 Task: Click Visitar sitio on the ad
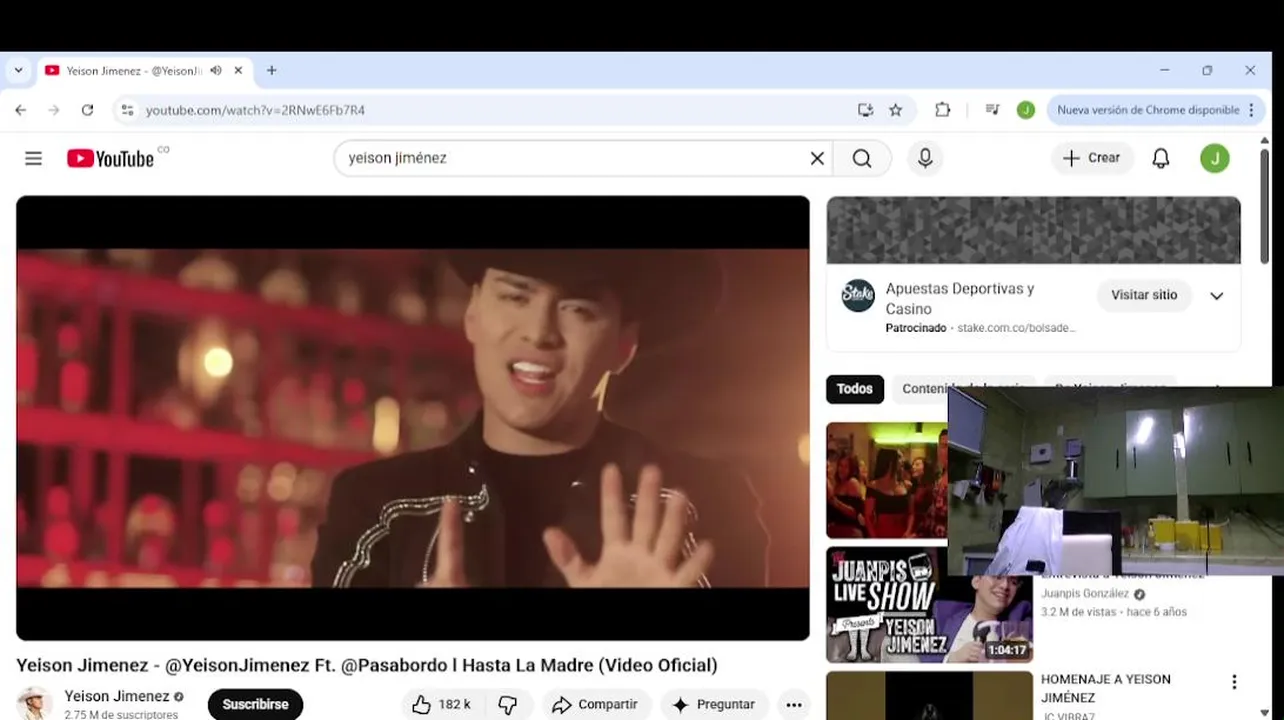click(x=1144, y=295)
